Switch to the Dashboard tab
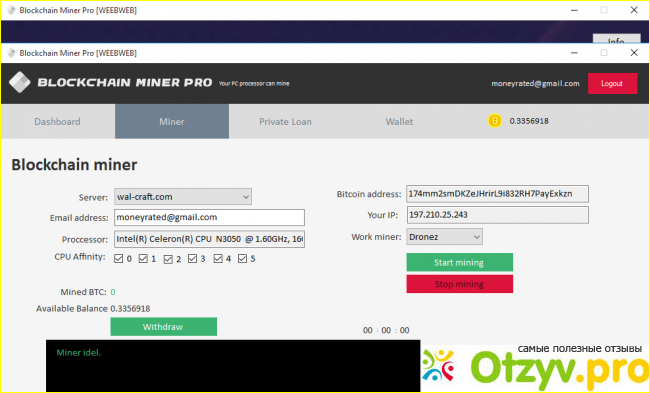Viewport: 650px width, 393px height. (58, 121)
